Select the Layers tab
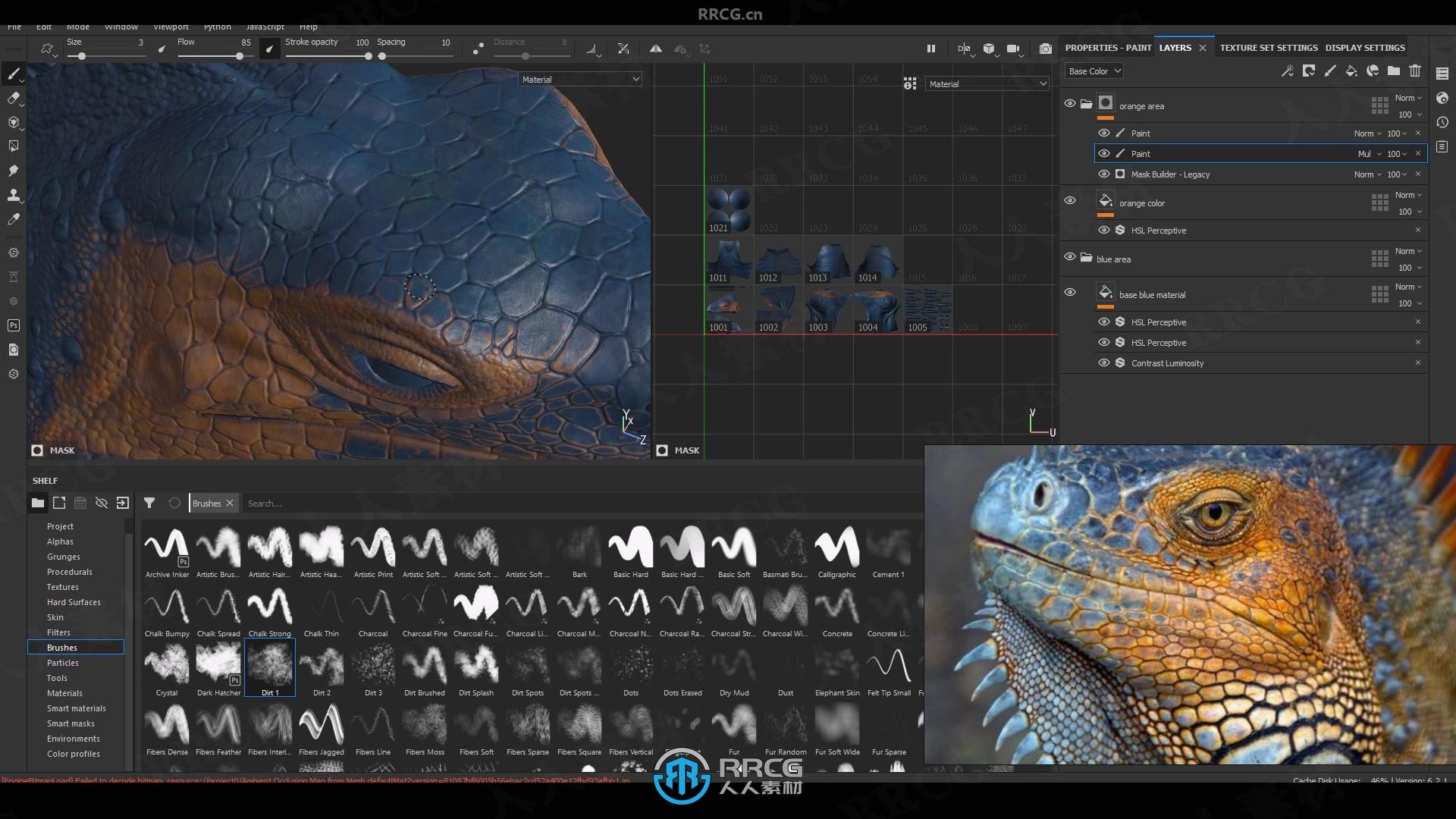Screen dimensions: 1456x819 [1175, 48]
